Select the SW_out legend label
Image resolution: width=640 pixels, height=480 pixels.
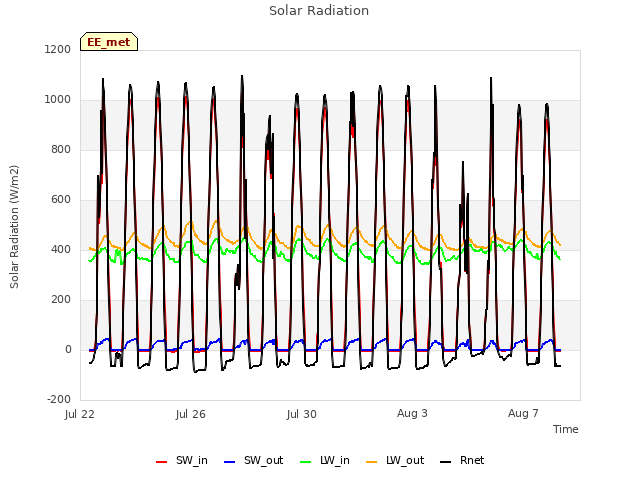pyautogui.click(x=263, y=460)
